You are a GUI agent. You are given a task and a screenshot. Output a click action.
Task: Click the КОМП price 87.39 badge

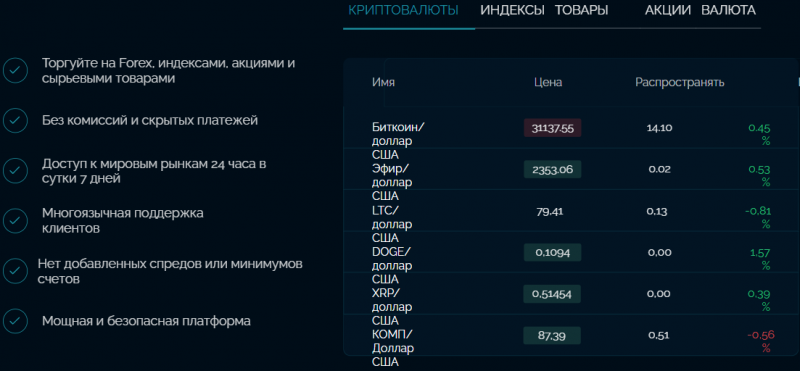coord(553,336)
